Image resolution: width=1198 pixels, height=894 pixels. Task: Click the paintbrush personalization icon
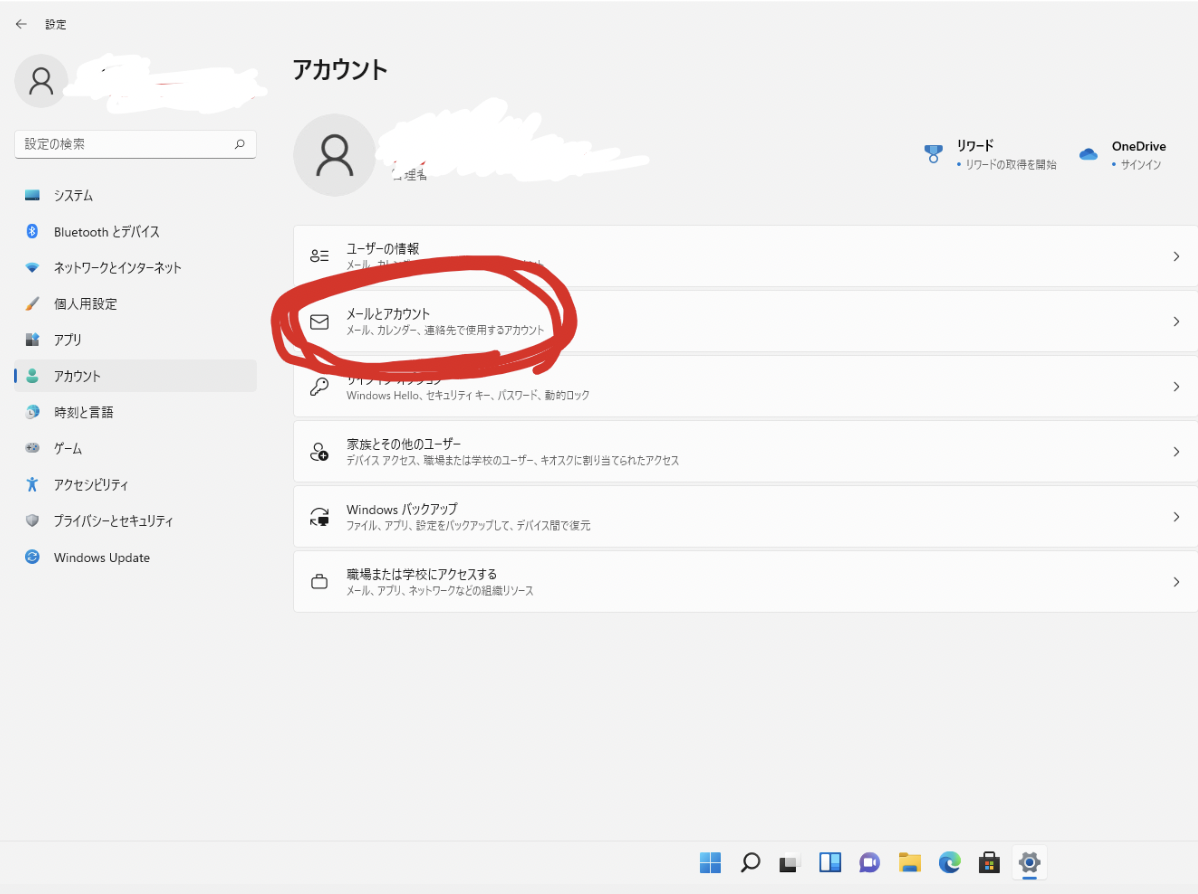pyautogui.click(x=32, y=303)
